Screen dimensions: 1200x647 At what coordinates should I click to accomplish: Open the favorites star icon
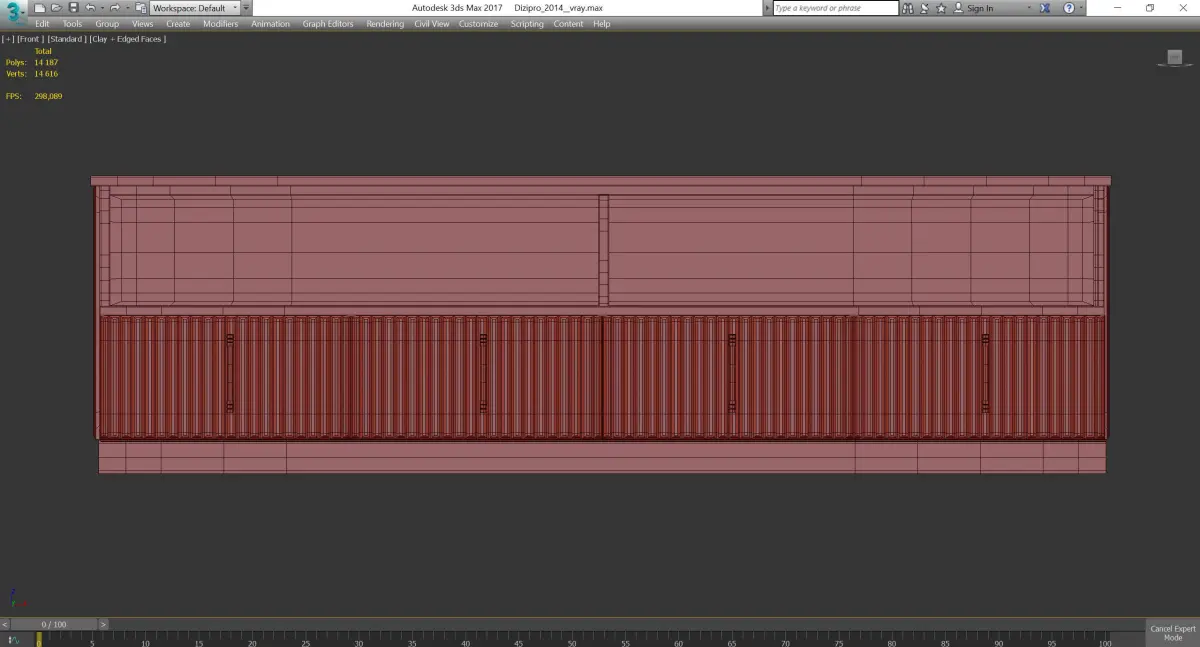point(943,8)
